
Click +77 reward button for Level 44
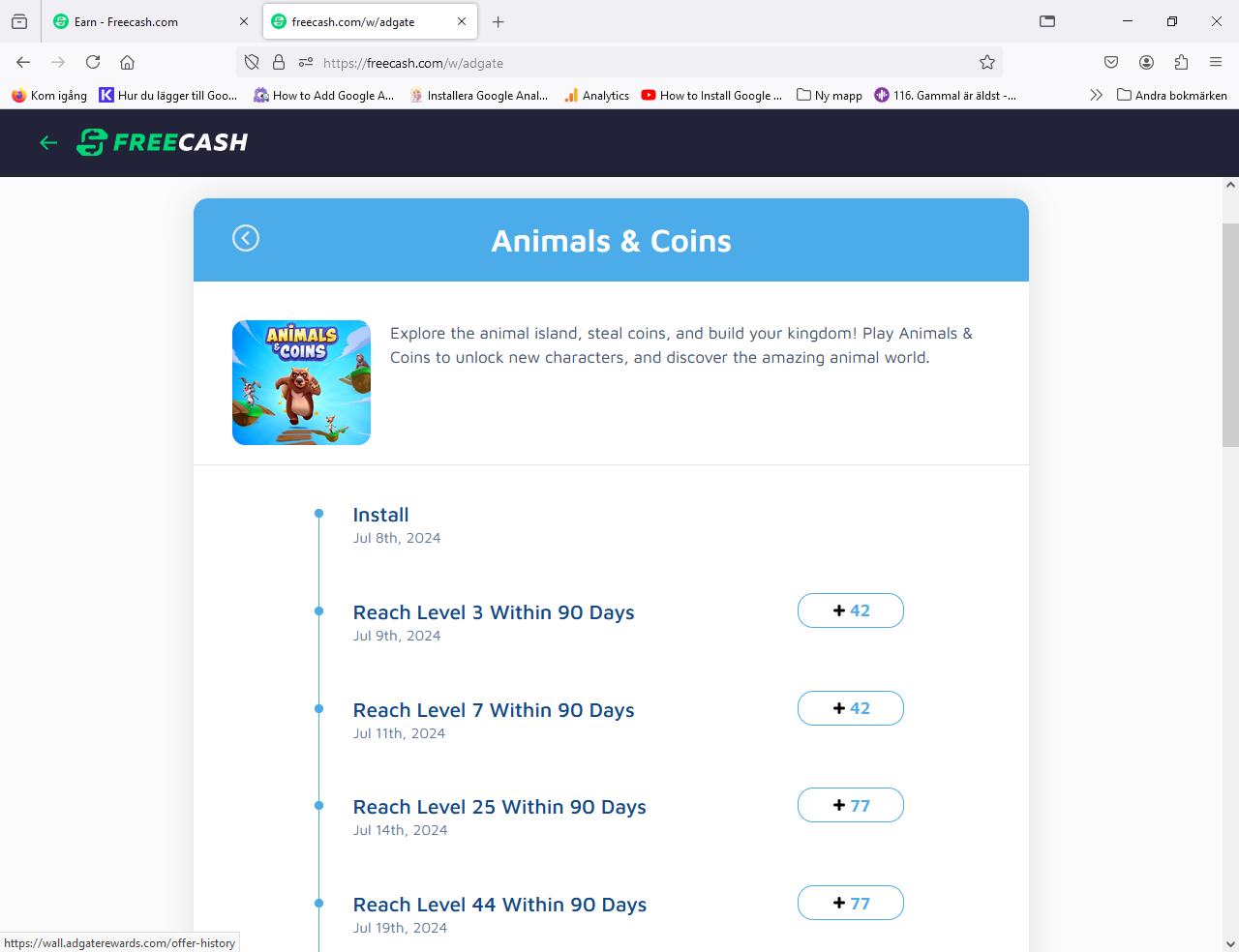[851, 903]
